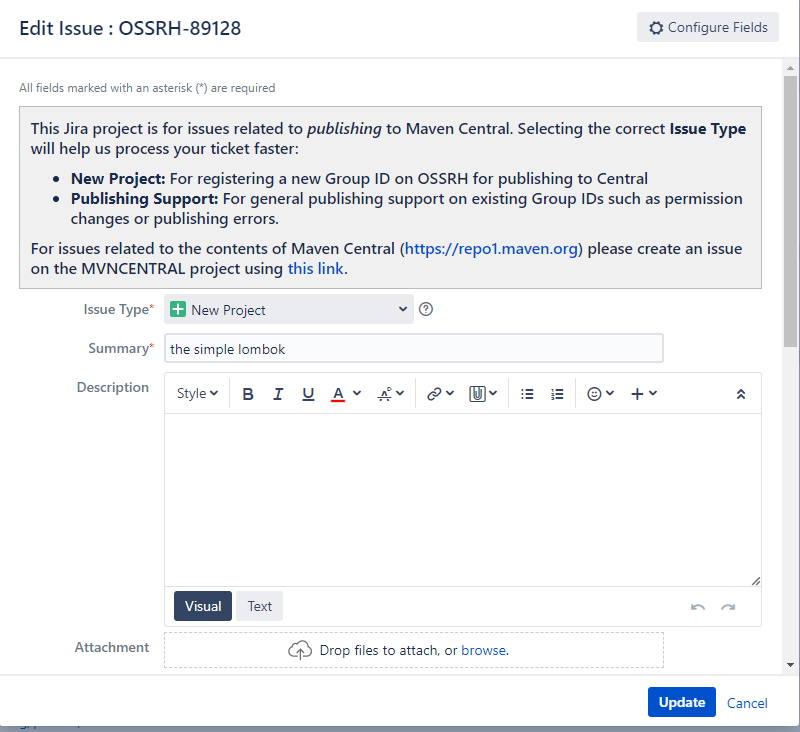800x732 pixels.
Task: Open the Issue Type dropdown
Action: tap(288, 309)
